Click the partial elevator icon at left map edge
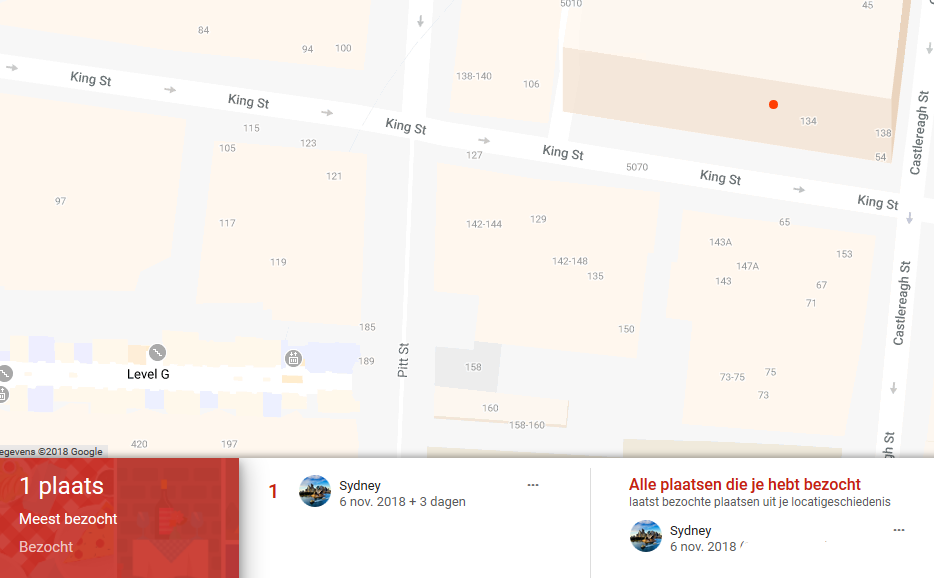Viewport: 934px width, 578px height. [x=3, y=394]
